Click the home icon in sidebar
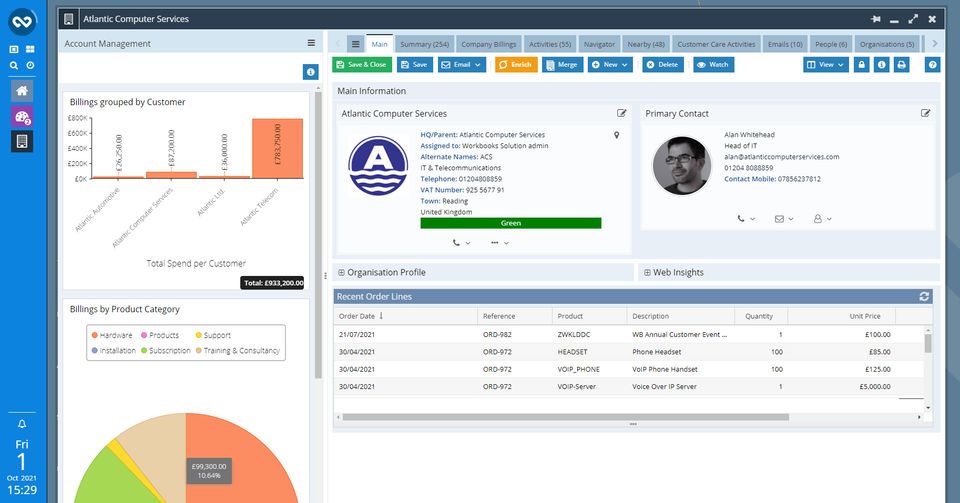960x503 pixels. [22, 91]
